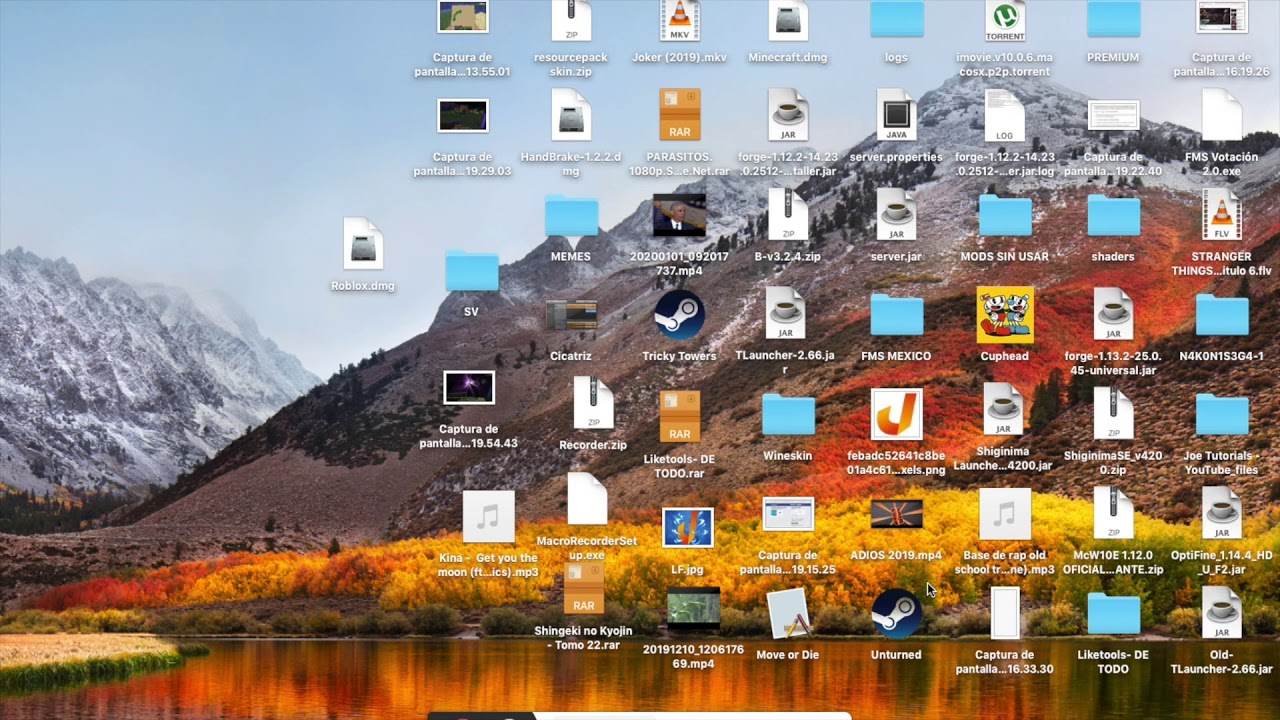The height and width of the screenshot is (720, 1280).
Task: Select the Captura de pantalla 16.33.30 screenshot
Action: 1005,614
